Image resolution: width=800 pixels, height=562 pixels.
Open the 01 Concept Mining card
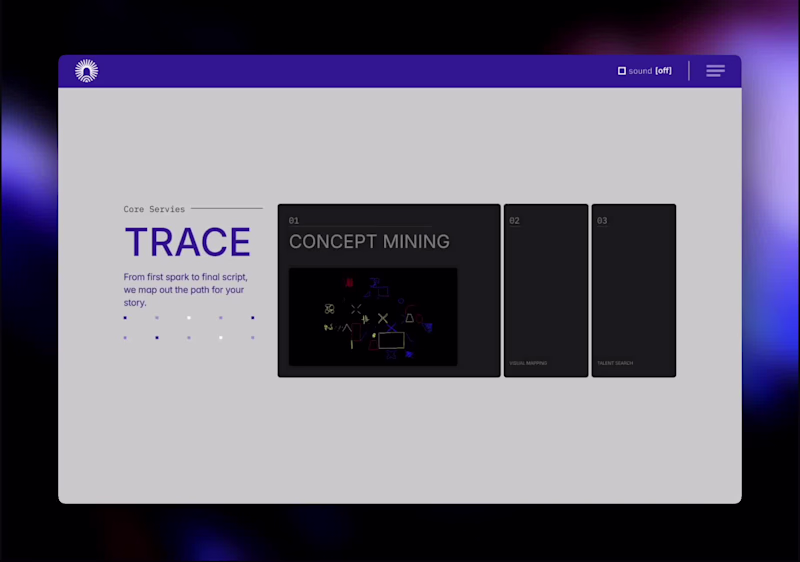(389, 291)
